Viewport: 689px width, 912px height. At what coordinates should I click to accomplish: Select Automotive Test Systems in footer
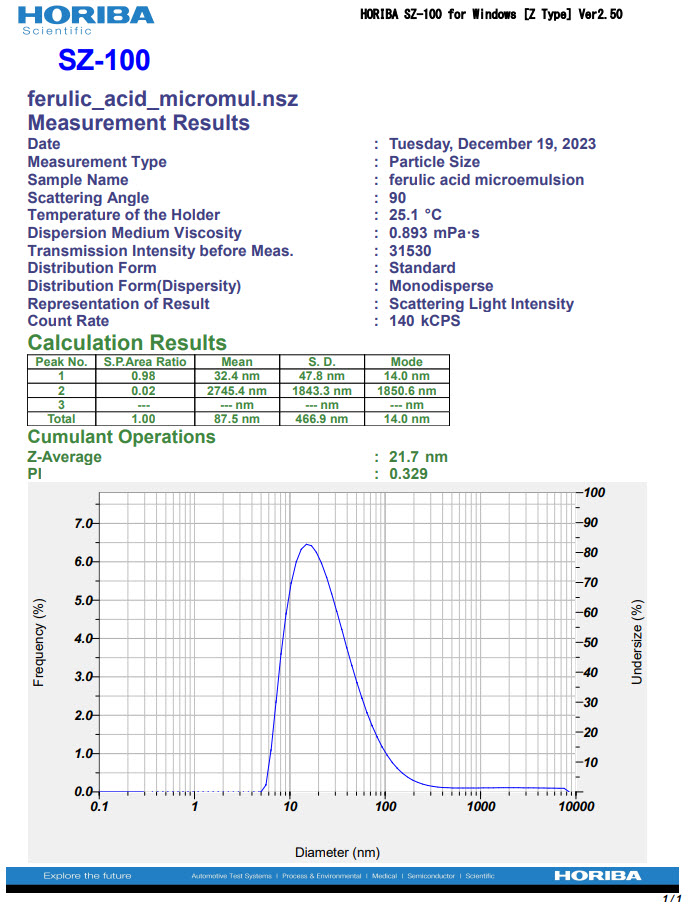coord(231,876)
